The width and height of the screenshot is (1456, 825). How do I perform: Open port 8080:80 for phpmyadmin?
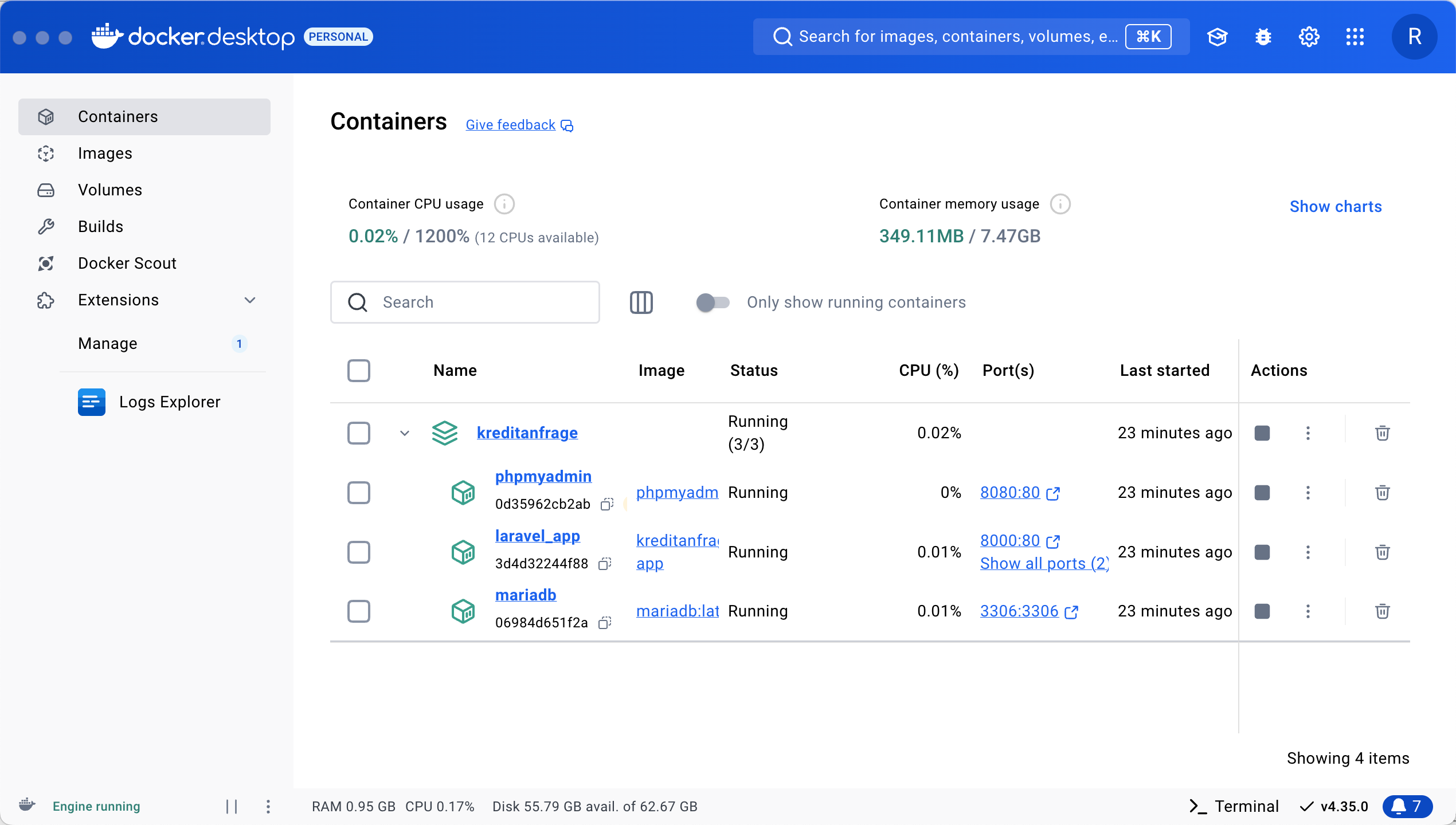1020,493
